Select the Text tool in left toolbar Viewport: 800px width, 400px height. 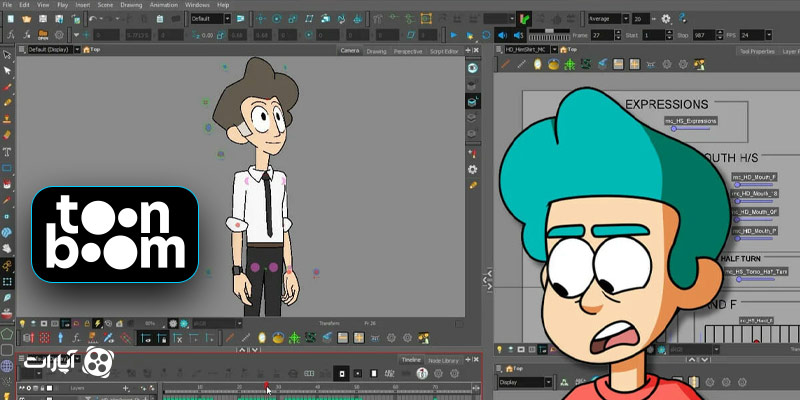tap(7, 152)
